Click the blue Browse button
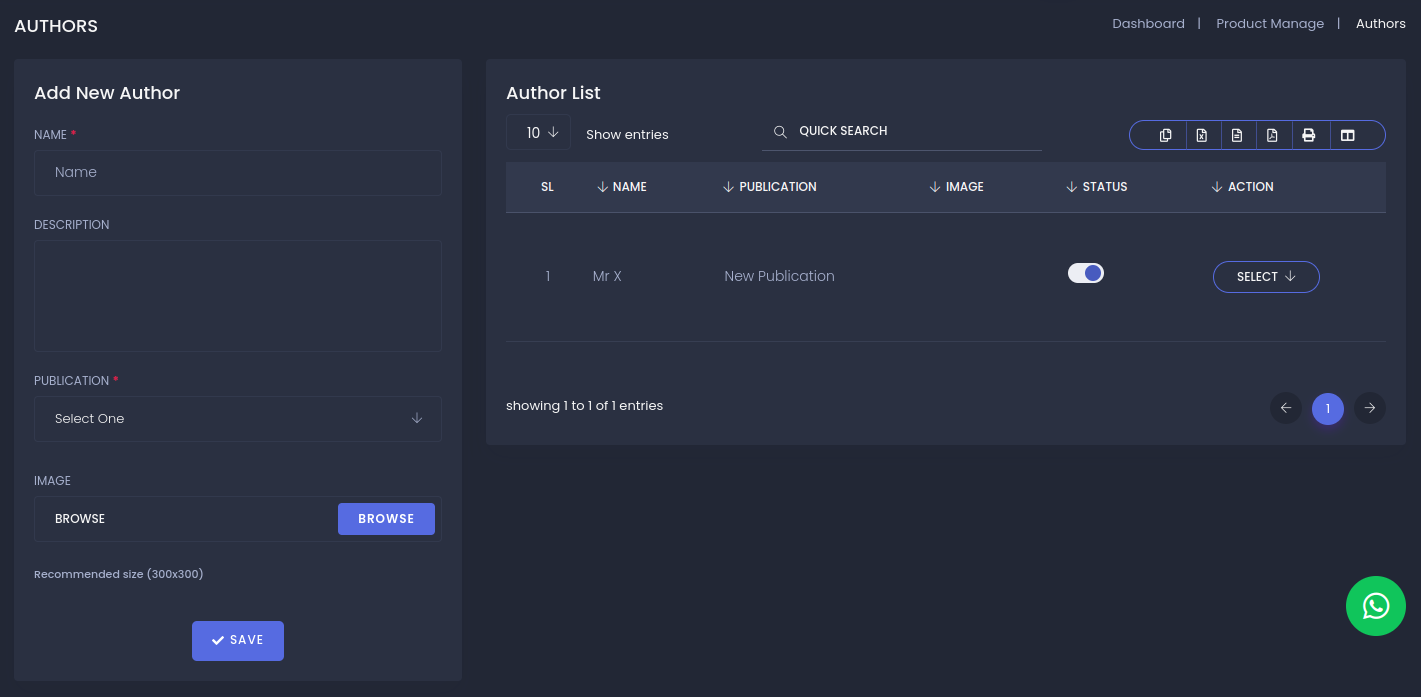This screenshot has height=697, width=1421. tap(386, 519)
